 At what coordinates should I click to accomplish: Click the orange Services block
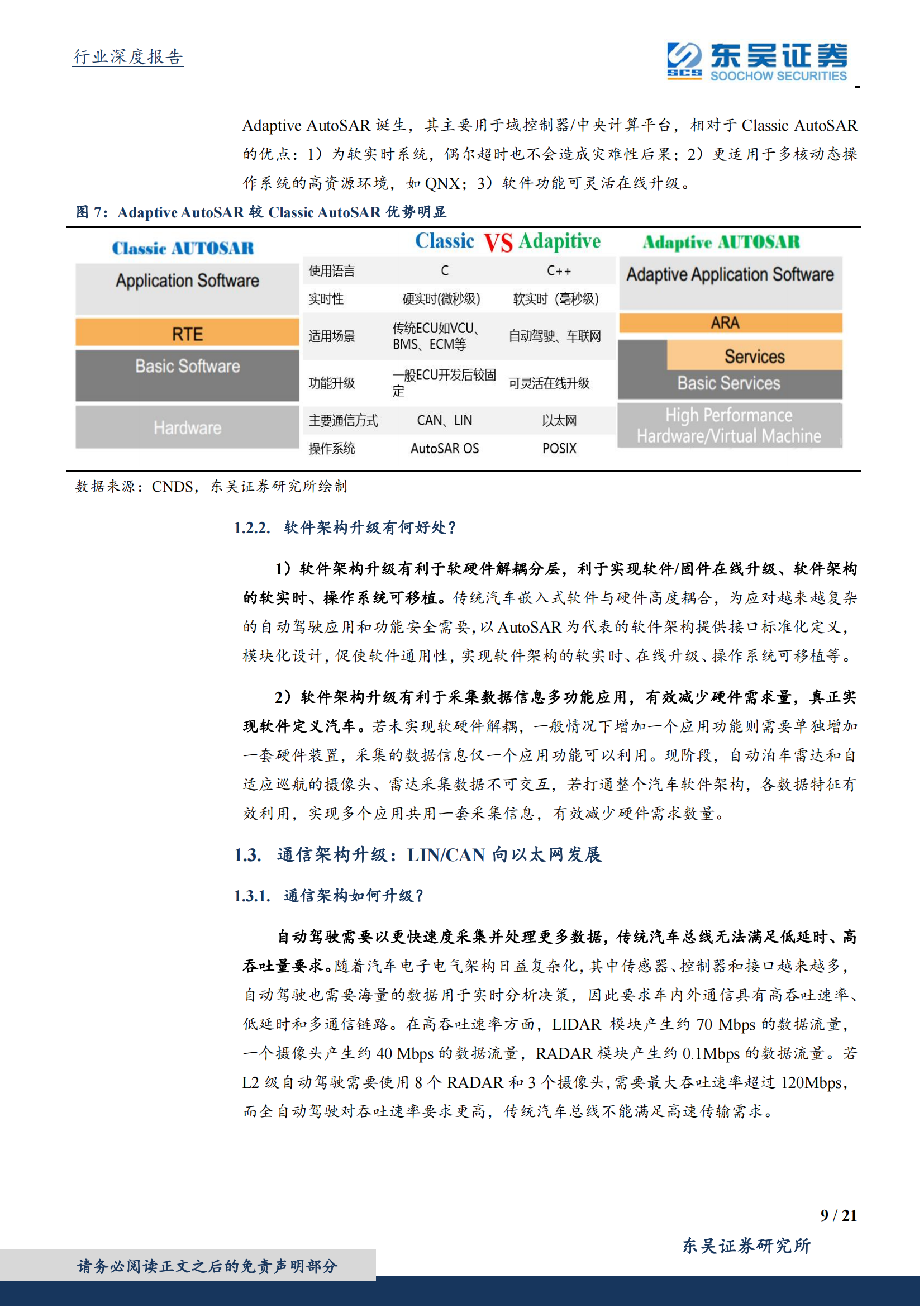click(755, 356)
